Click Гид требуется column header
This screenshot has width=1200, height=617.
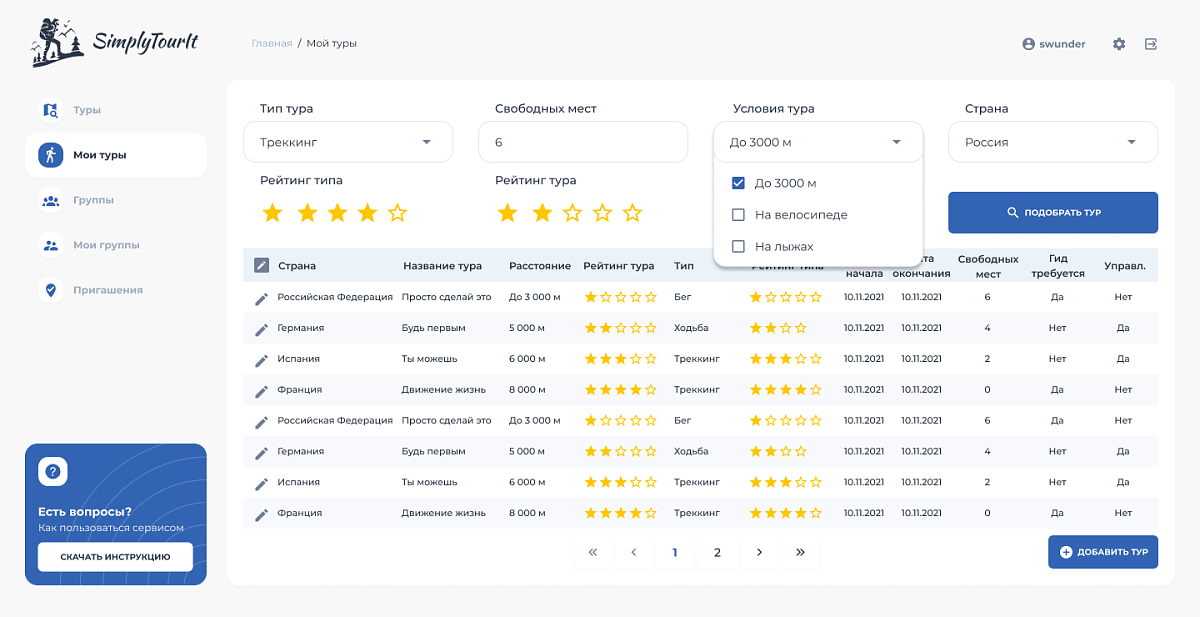click(1058, 266)
